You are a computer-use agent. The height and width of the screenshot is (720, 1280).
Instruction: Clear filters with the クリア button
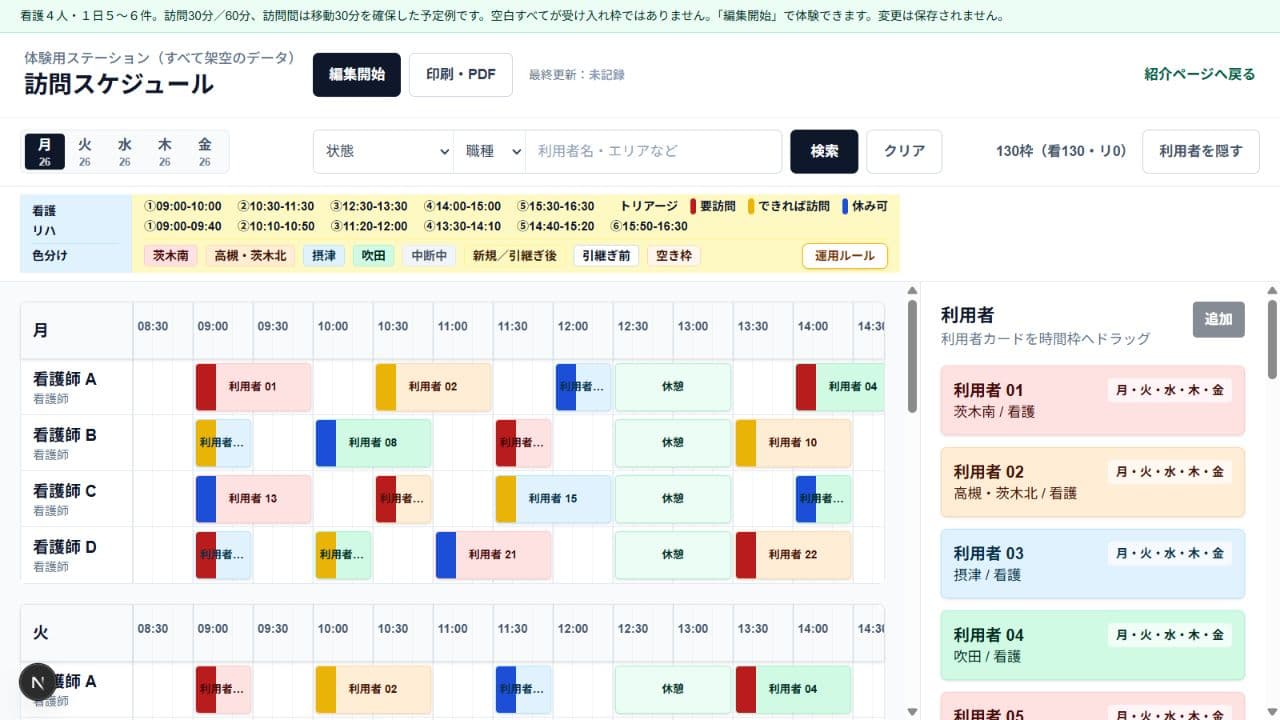(x=904, y=152)
